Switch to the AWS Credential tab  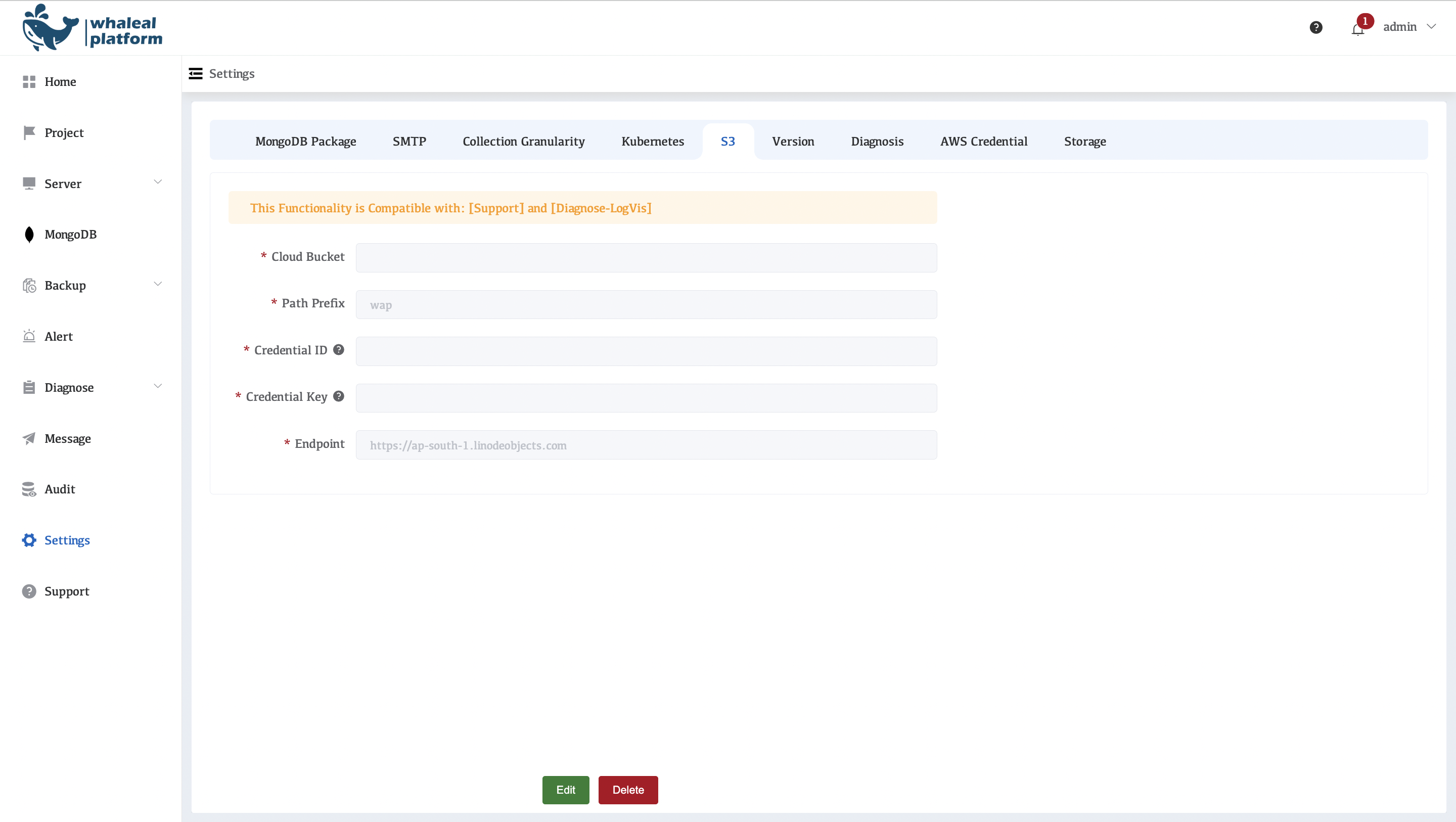983,142
